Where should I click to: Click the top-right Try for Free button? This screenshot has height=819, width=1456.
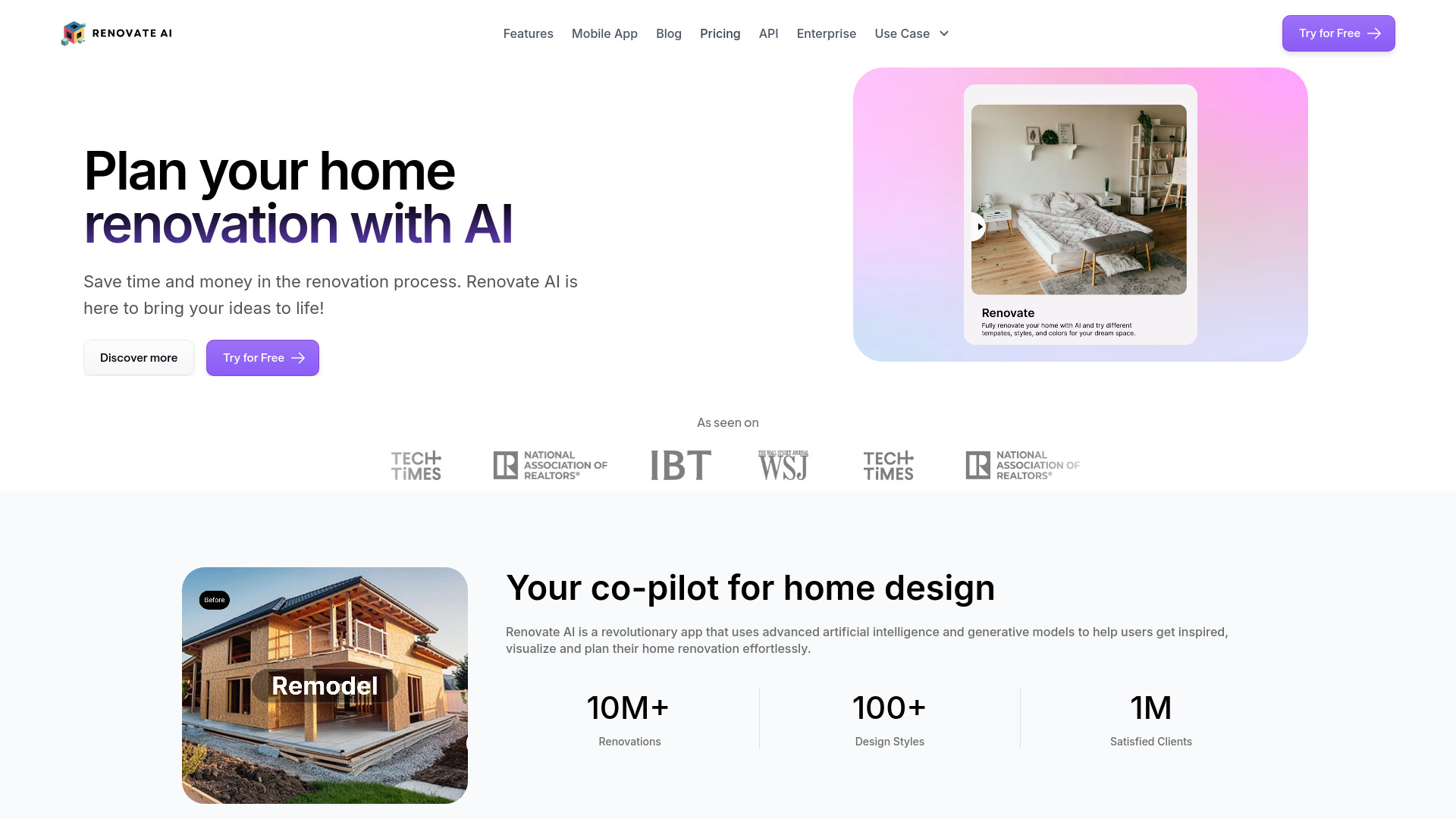point(1339,33)
